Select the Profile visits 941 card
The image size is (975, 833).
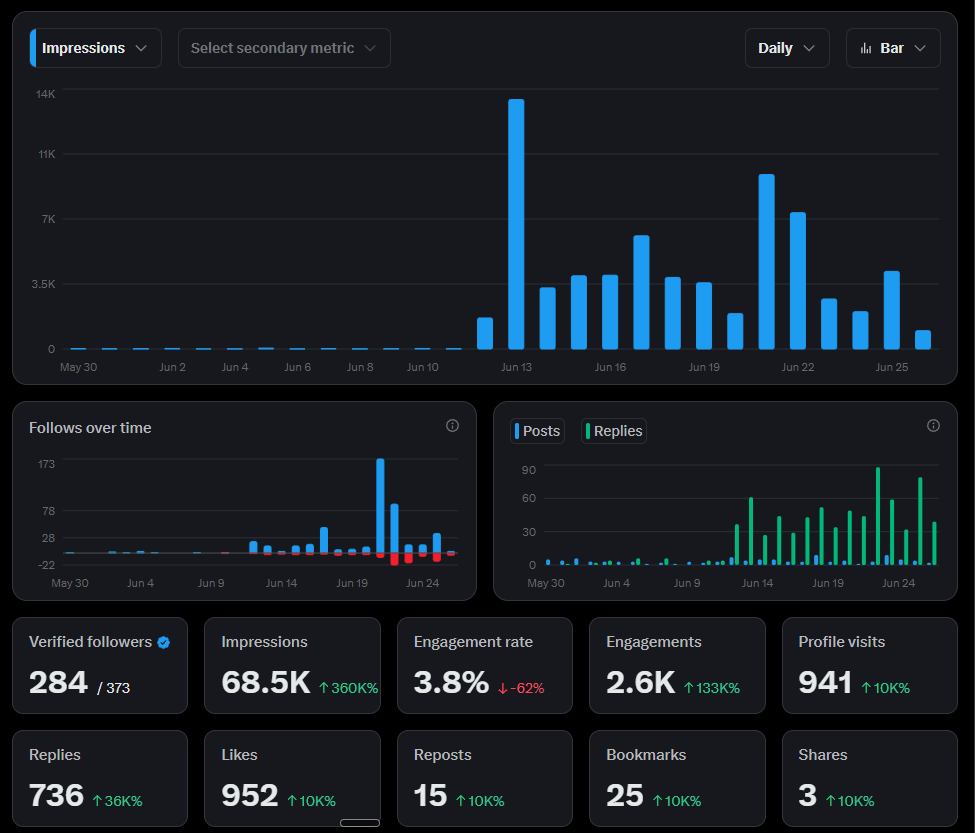click(870, 665)
